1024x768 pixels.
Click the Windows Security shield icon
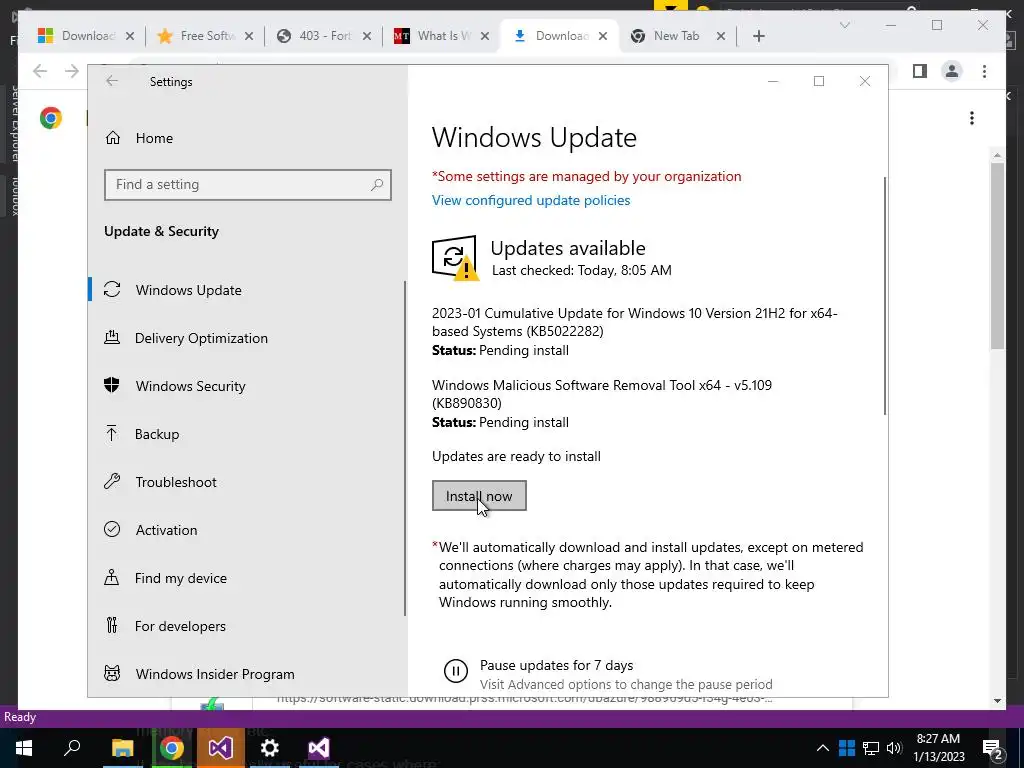pyautogui.click(x=112, y=385)
